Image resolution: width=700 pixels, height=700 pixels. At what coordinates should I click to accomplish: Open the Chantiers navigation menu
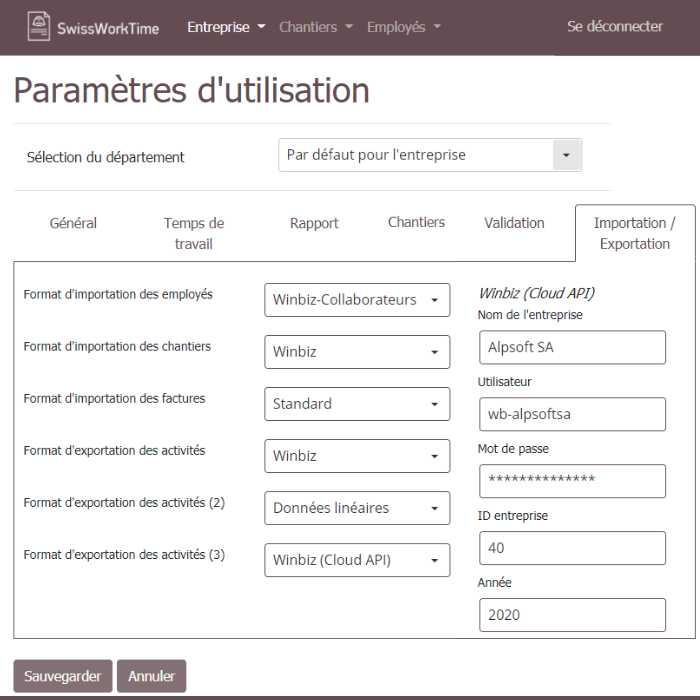pyautogui.click(x=315, y=27)
